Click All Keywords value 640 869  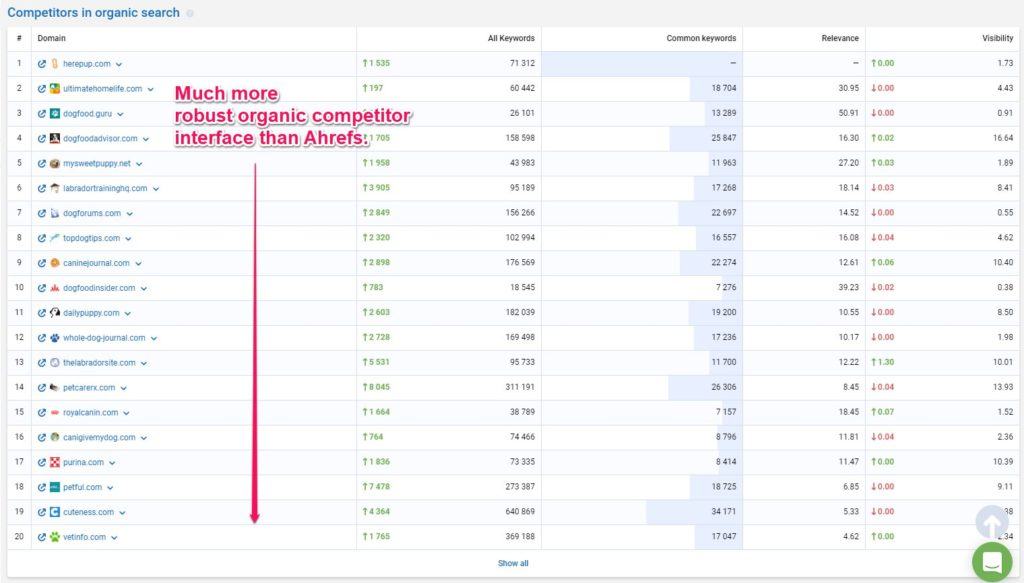point(520,512)
